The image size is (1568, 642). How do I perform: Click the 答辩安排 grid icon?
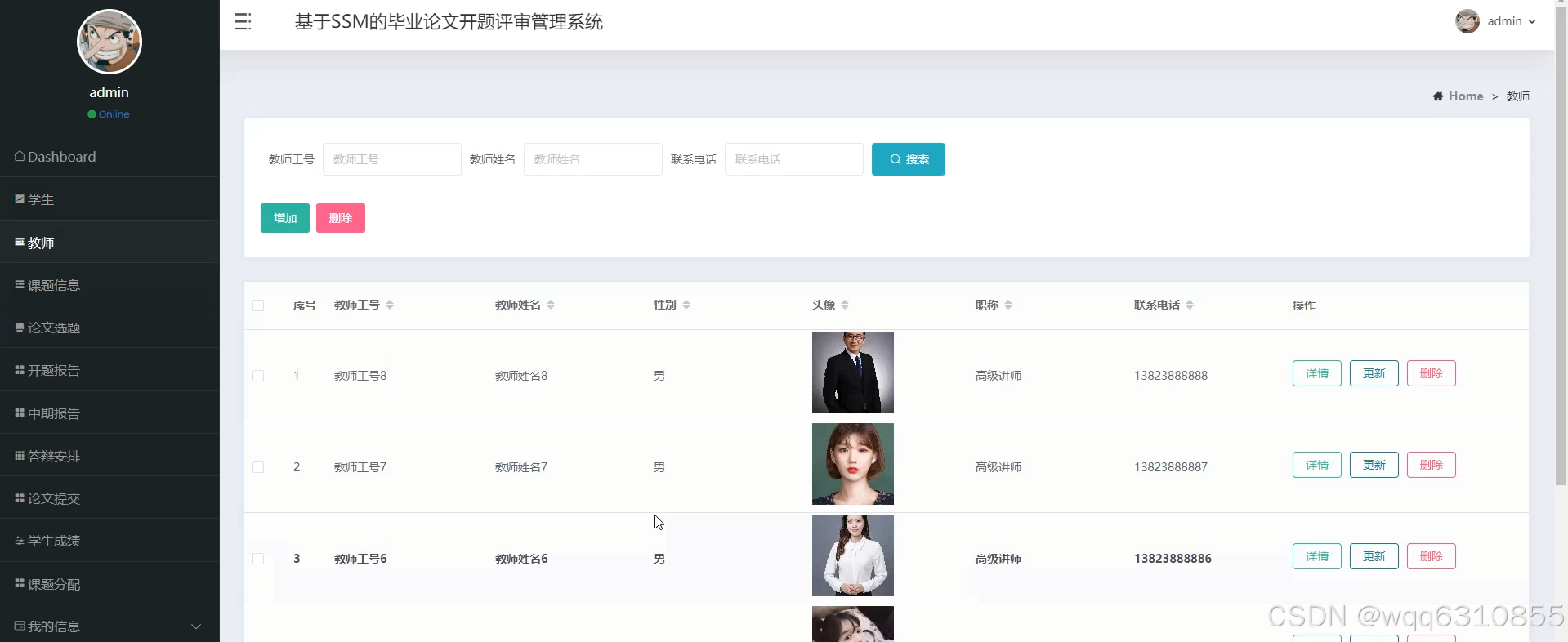tap(20, 455)
